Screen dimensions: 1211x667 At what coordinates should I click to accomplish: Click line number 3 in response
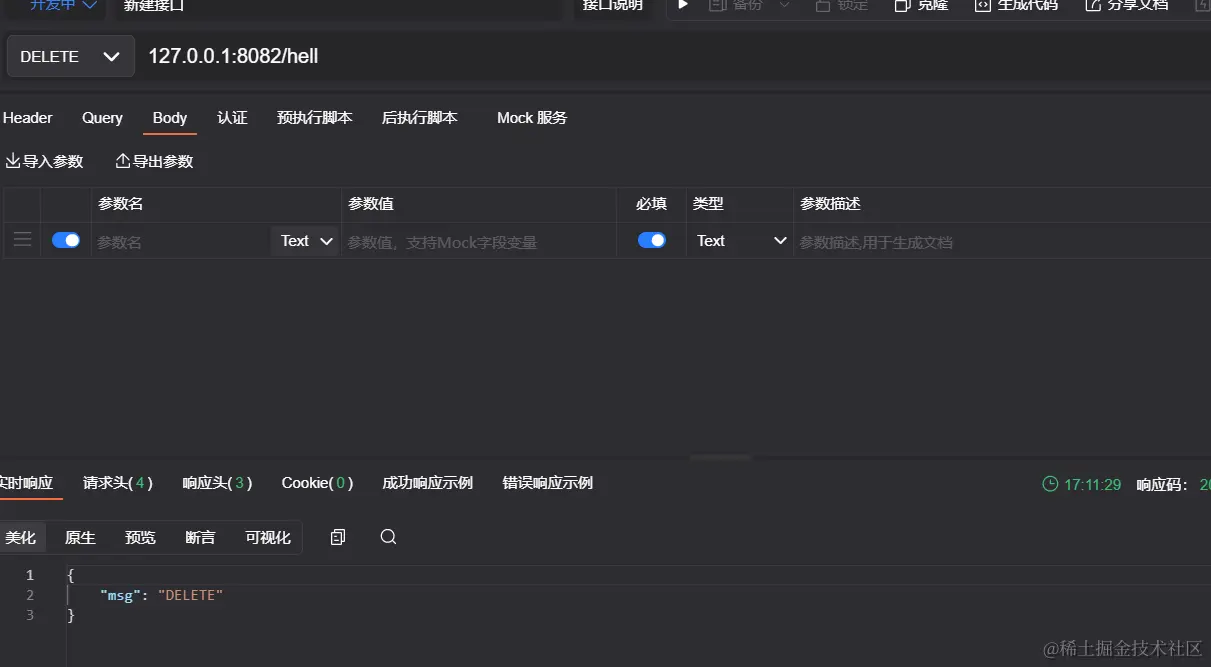pyautogui.click(x=30, y=615)
